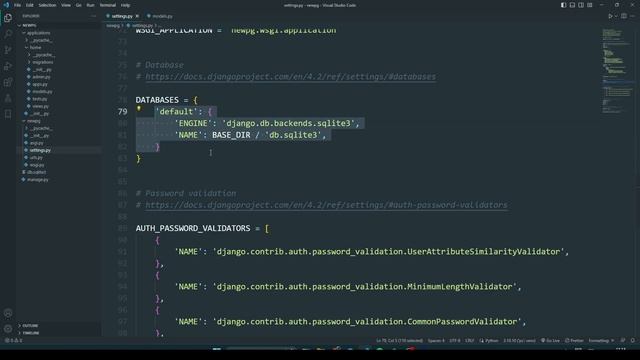
Task: Open editor More Actions ellipsis
Action: tap(632, 16)
